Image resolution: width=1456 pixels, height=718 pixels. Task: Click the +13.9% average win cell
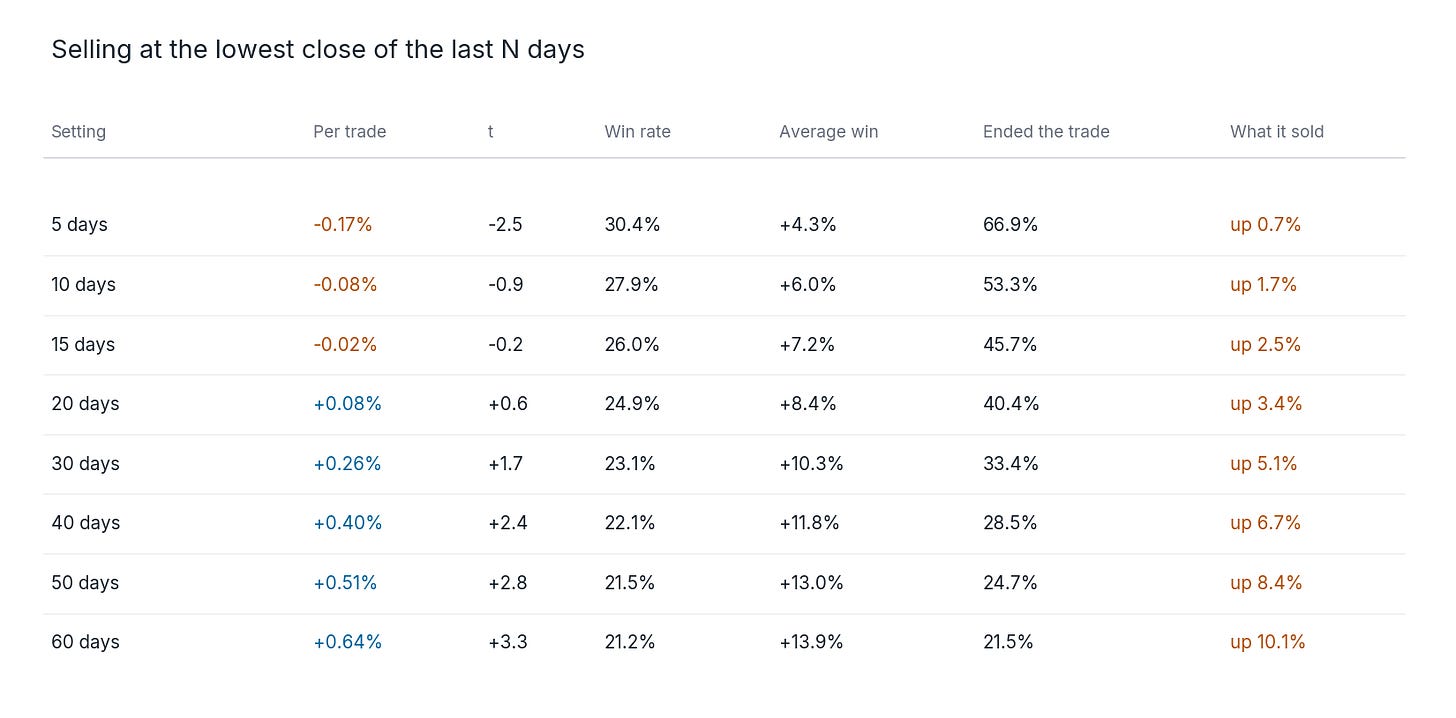811,642
